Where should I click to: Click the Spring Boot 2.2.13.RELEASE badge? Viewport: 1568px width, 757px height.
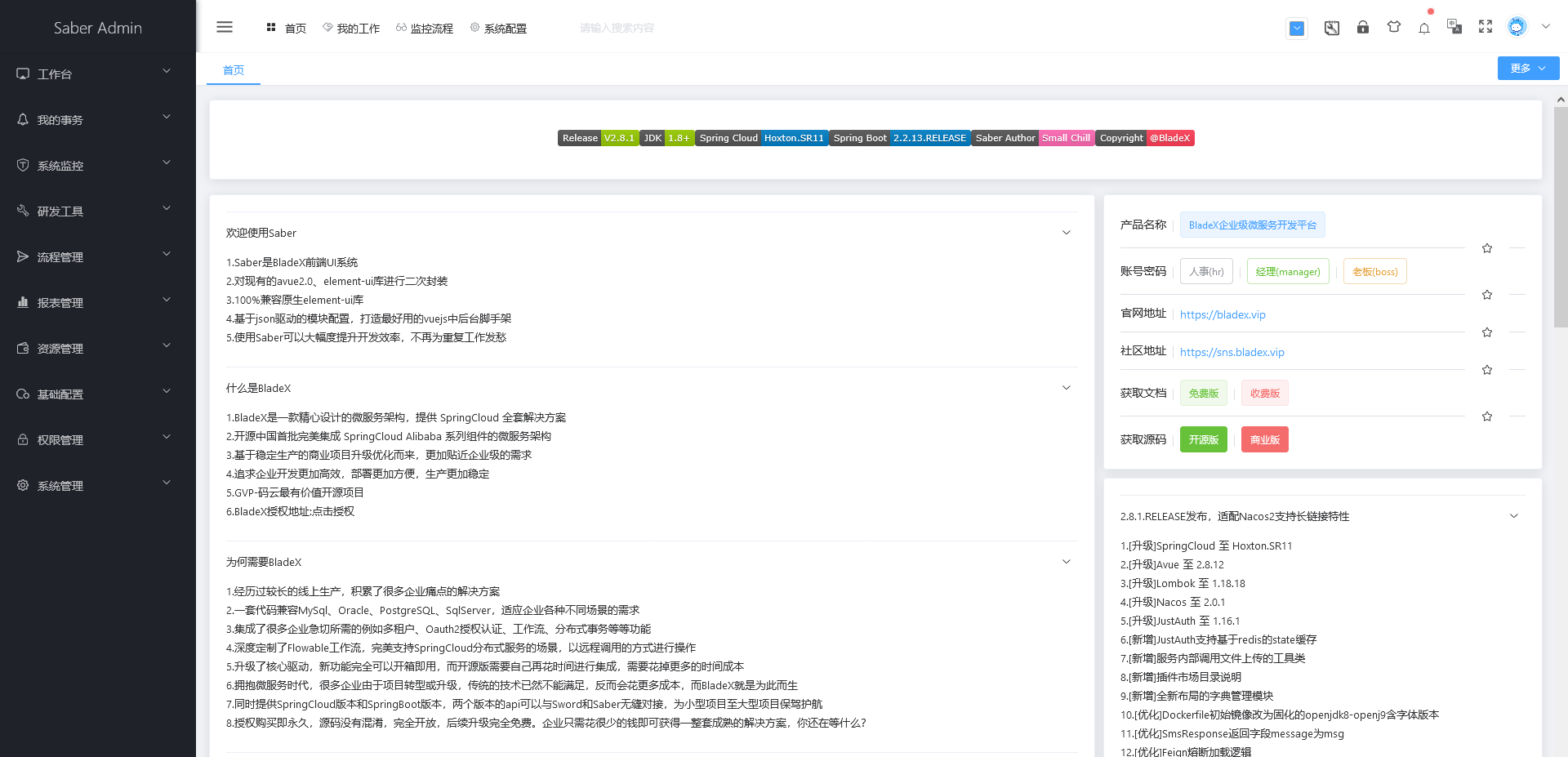click(x=900, y=138)
